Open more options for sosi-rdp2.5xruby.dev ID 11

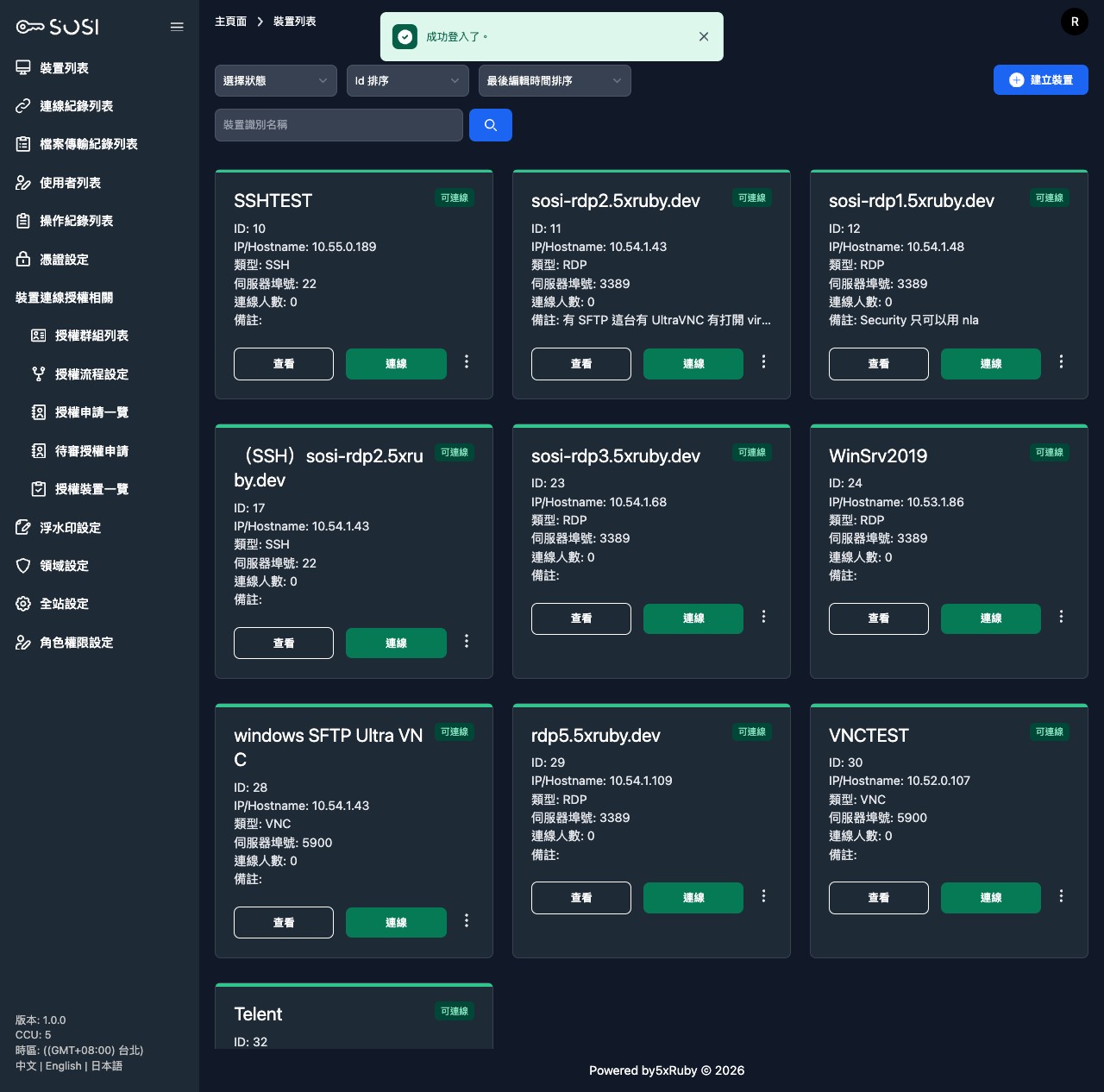coord(763,362)
